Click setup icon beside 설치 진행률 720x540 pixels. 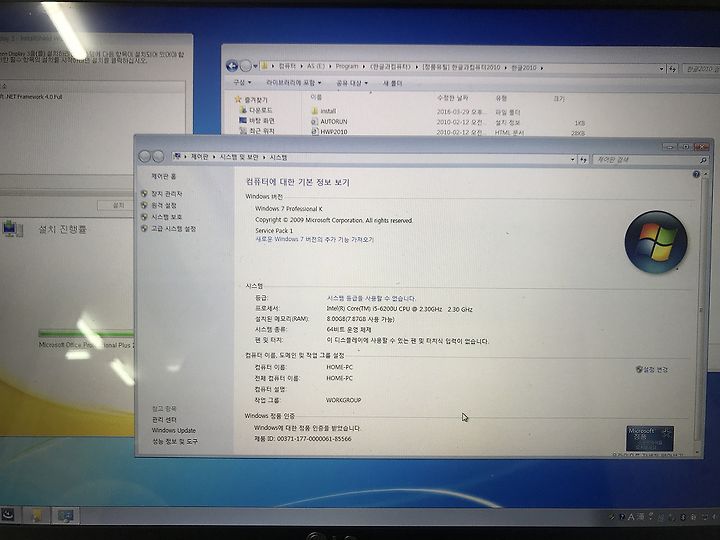(x=12, y=228)
